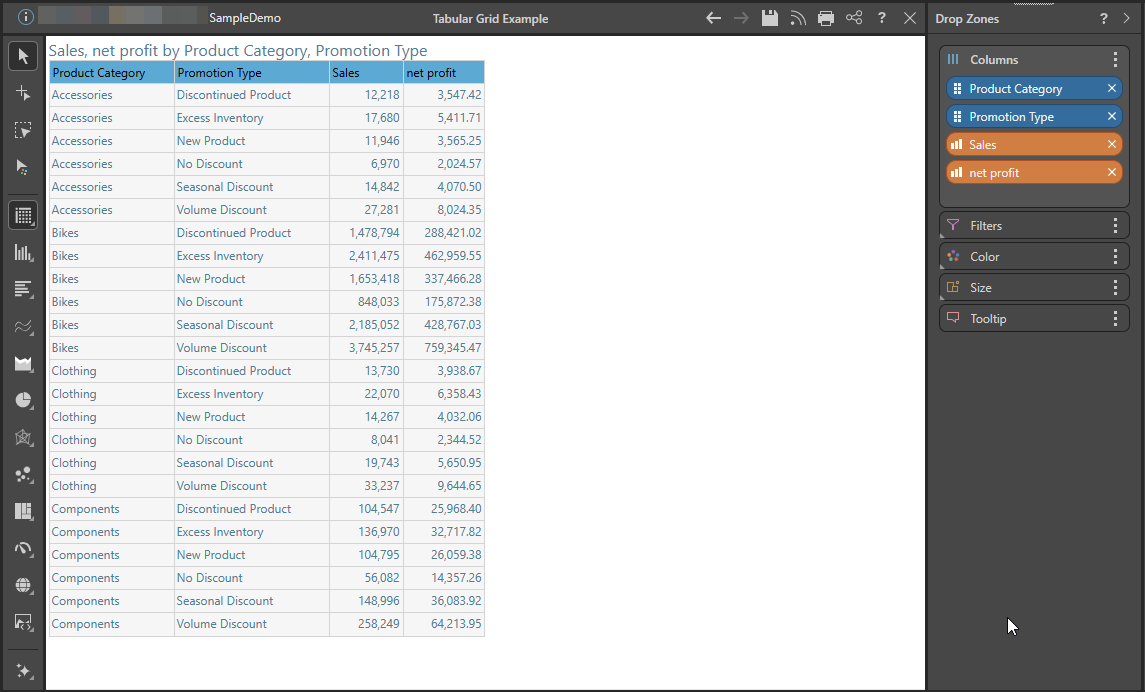
Task: Pick the gauge visualization icon
Action: [x=24, y=548]
